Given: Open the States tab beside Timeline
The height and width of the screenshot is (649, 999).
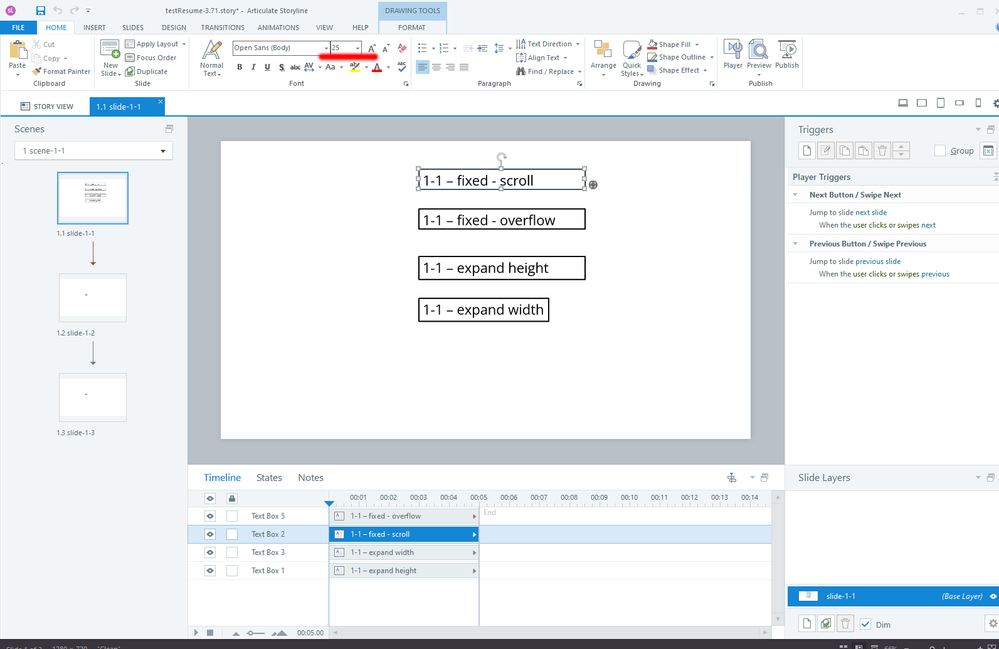Looking at the screenshot, I should tap(269, 478).
